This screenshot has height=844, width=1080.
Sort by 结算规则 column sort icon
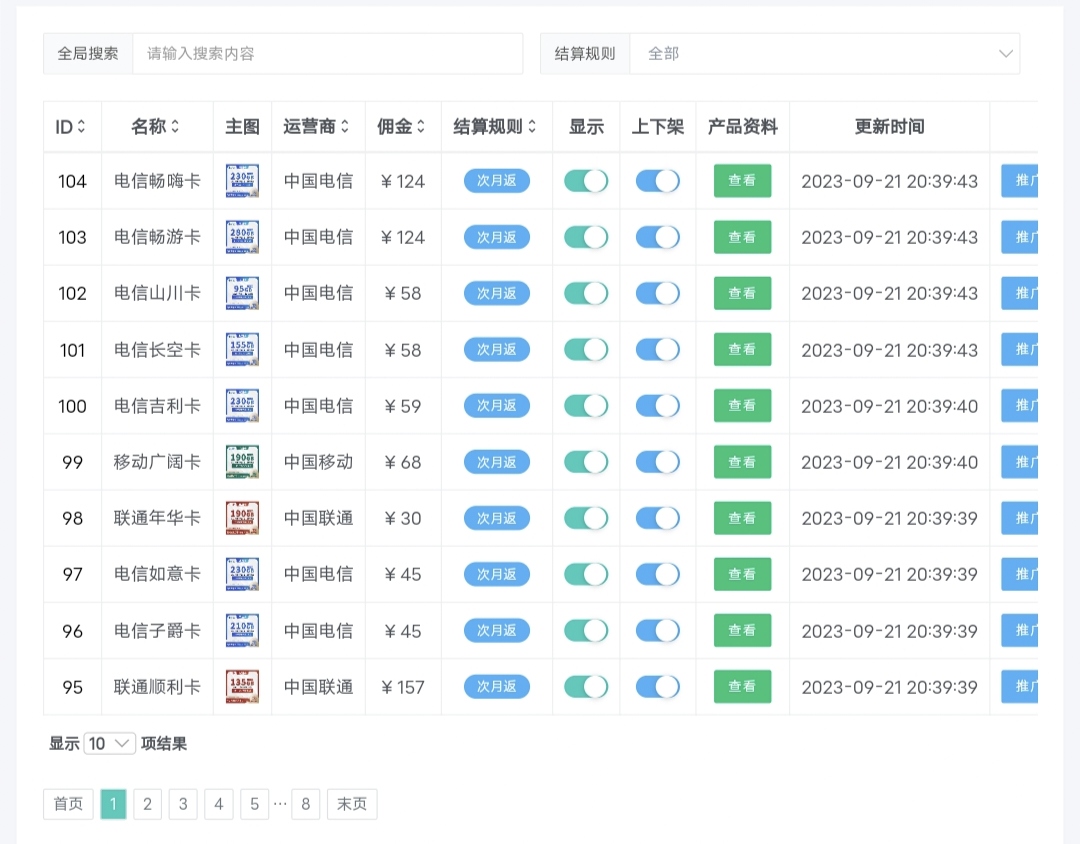(532, 127)
